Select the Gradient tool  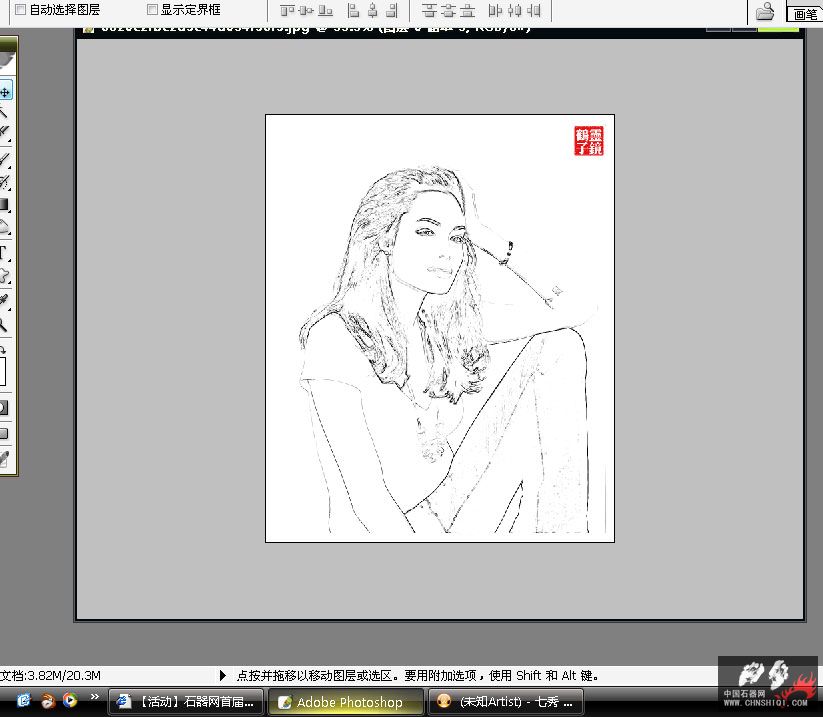coord(4,204)
